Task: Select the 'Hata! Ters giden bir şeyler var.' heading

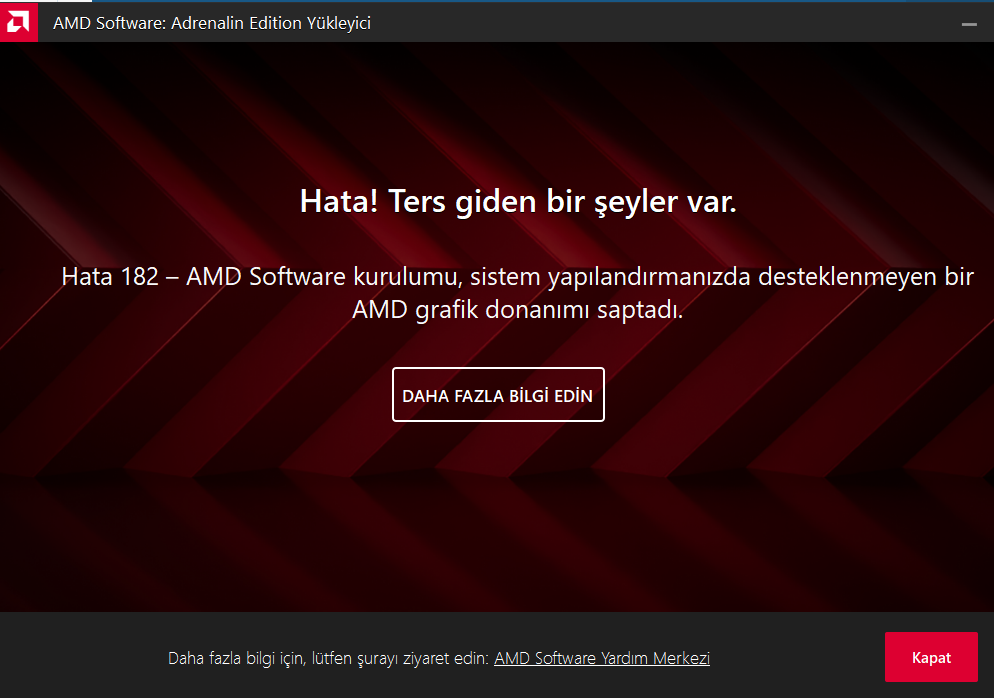Action: (518, 201)
